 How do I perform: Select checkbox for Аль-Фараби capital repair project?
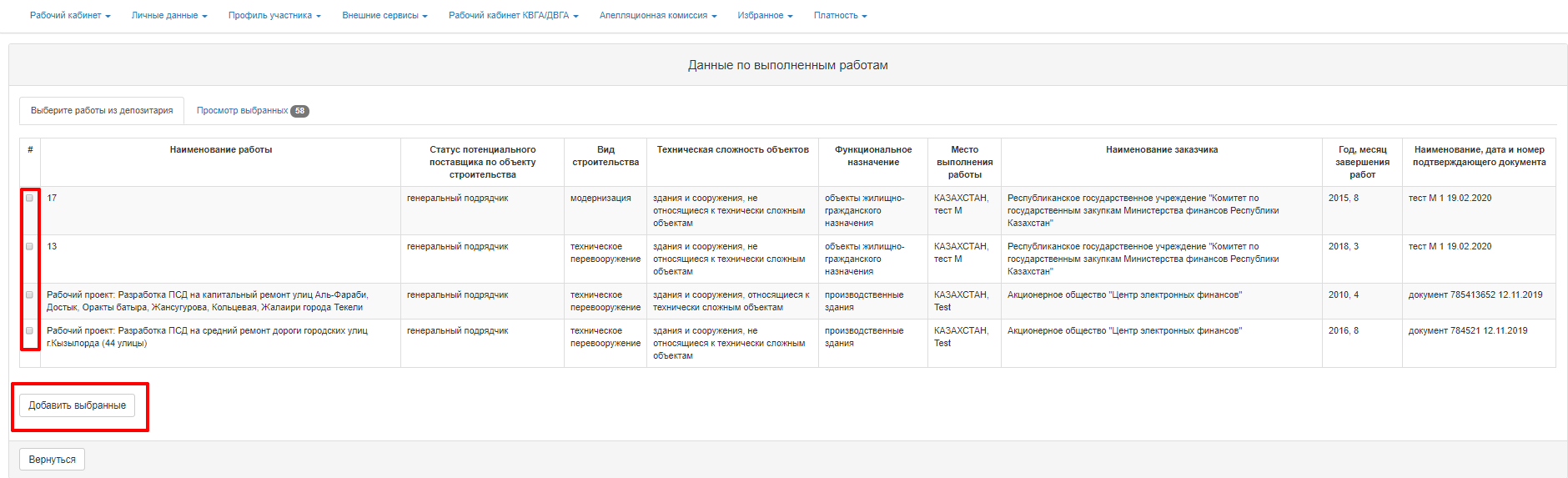click(30, 295)
